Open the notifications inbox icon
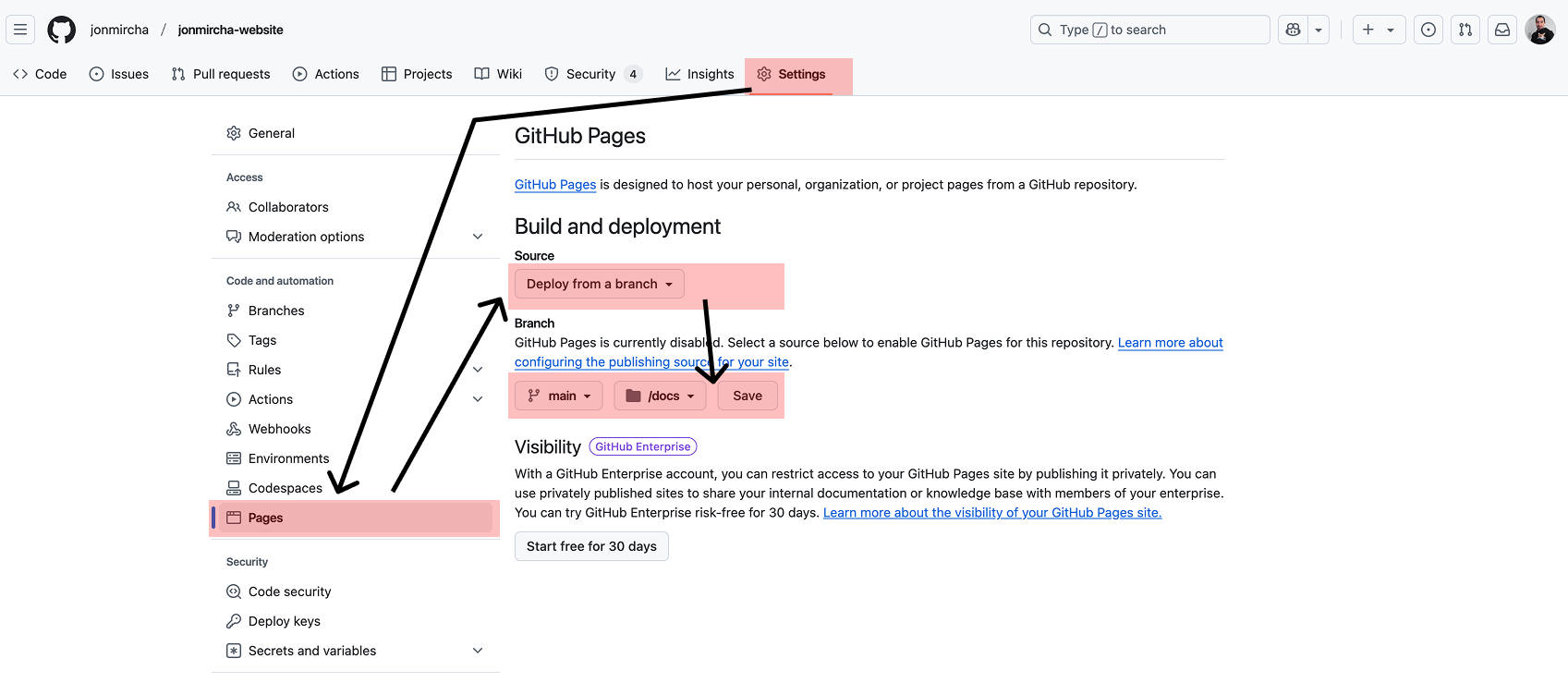 coord(1502,30)
